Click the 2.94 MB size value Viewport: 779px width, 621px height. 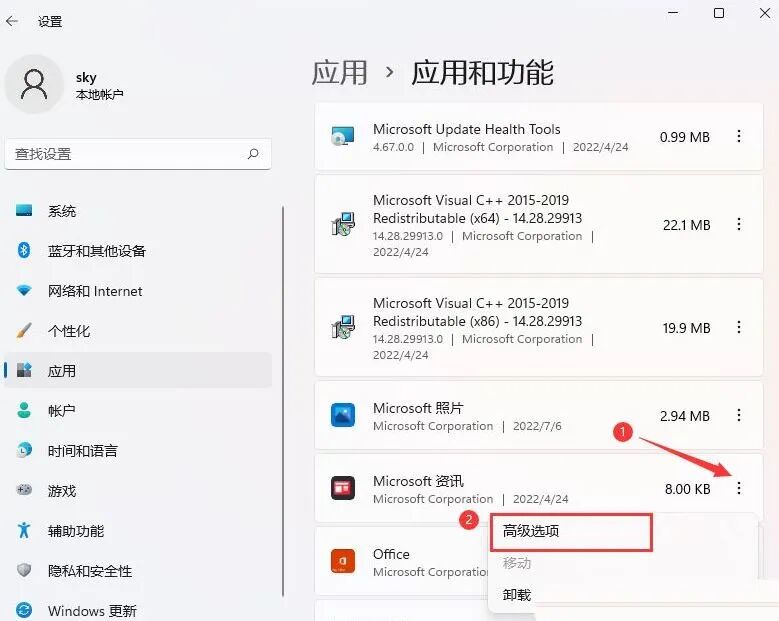pyautogui.click(x=685, y=416)
